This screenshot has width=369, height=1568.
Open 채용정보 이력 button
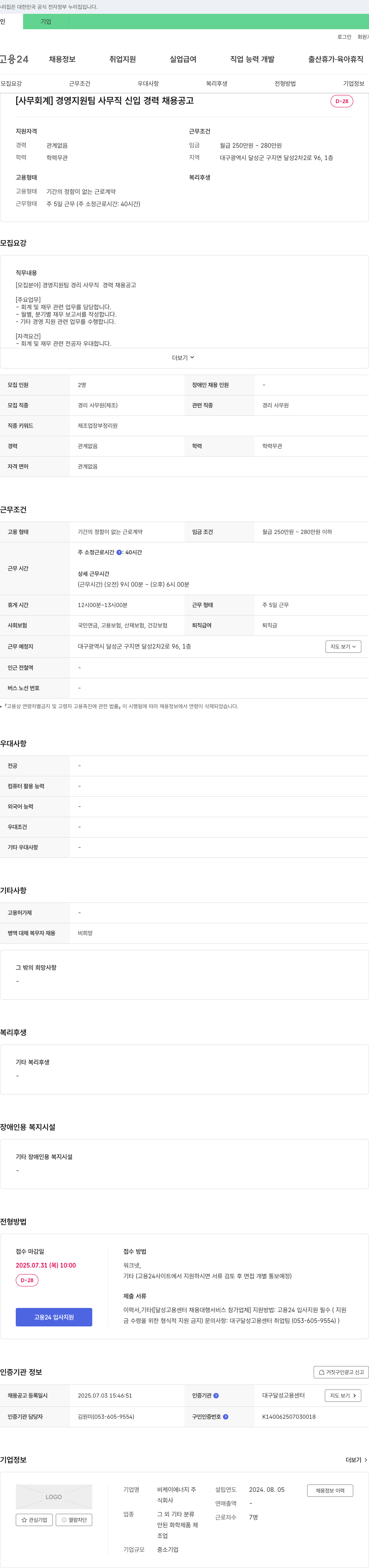tap(330, 1490)
